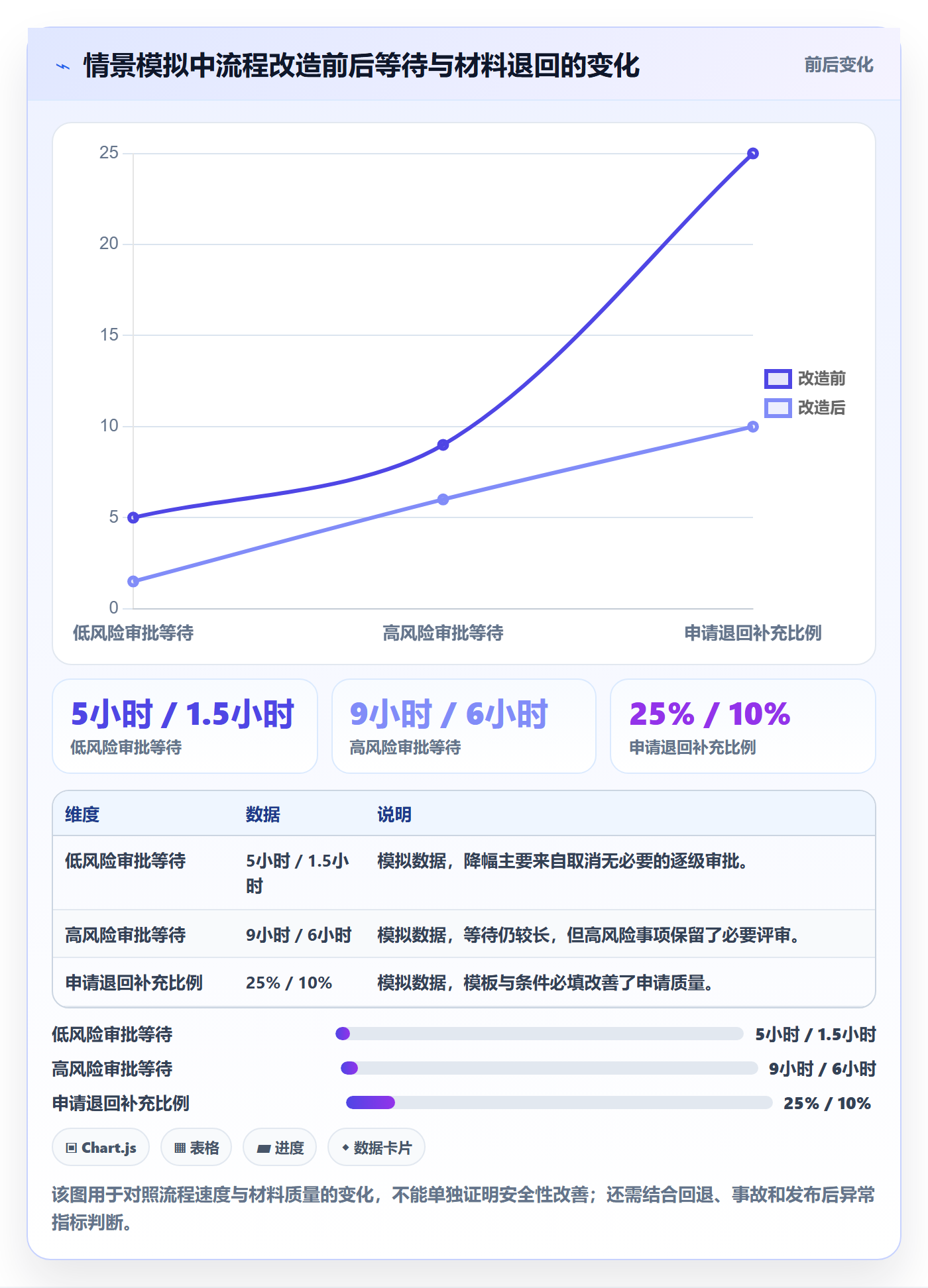
Task: Click the 数据卡片 tag chip
Action: [x=377, y=1148]
